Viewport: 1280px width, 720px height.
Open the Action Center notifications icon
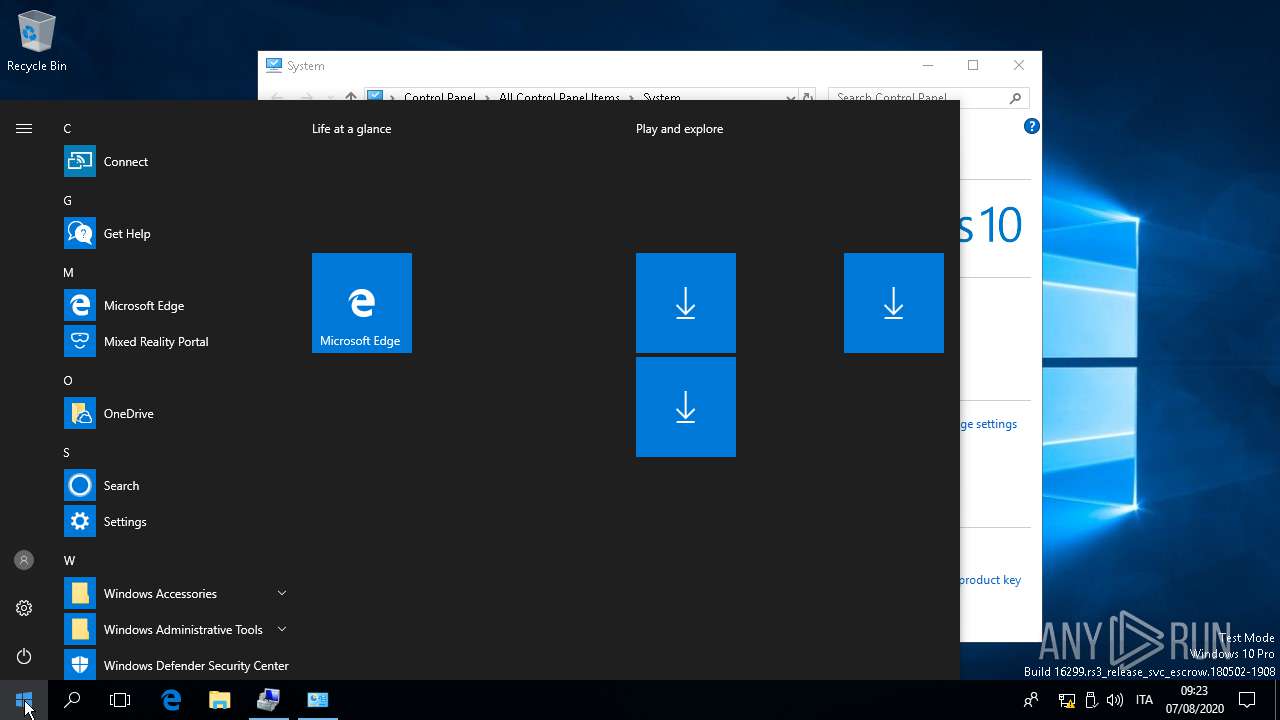tap(1247, 700)
